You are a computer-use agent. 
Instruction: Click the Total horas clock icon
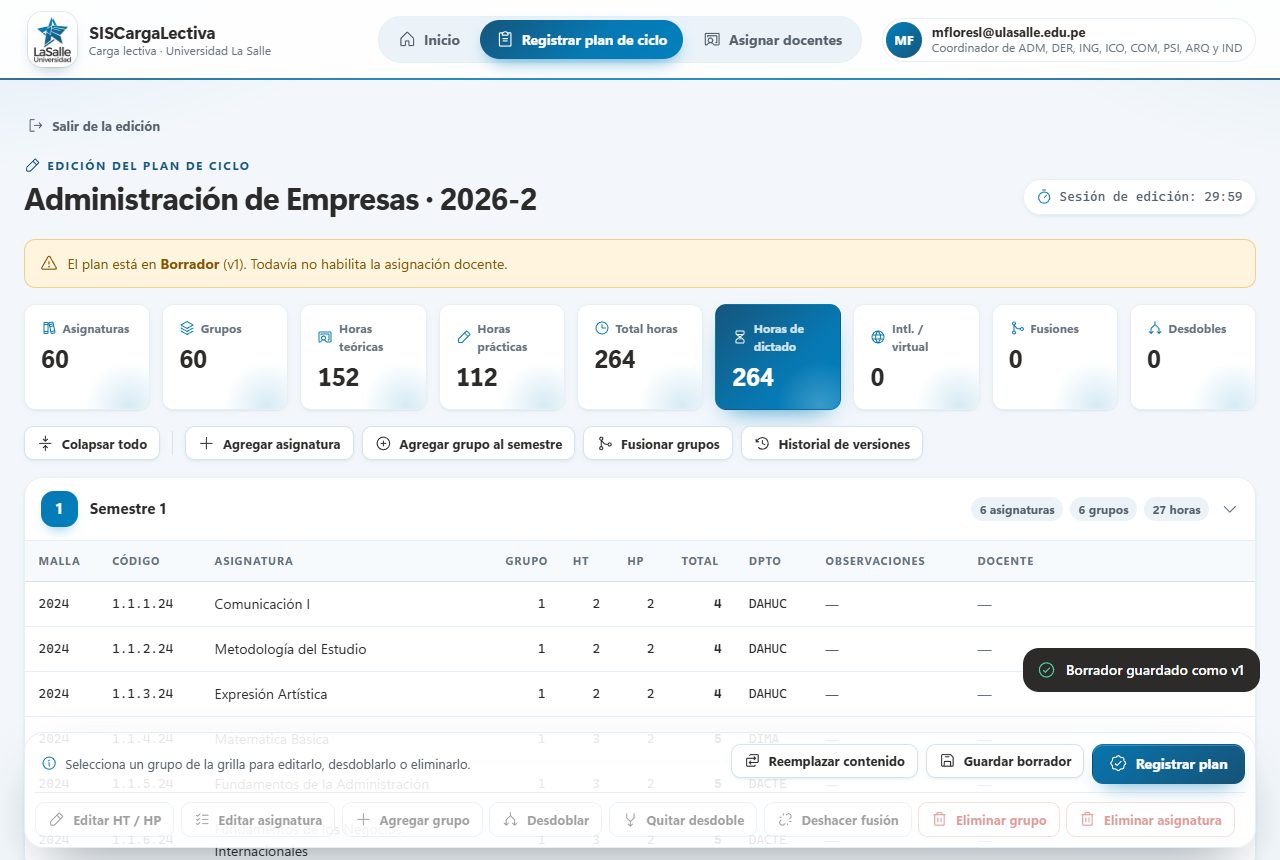[x=602, y=328]
